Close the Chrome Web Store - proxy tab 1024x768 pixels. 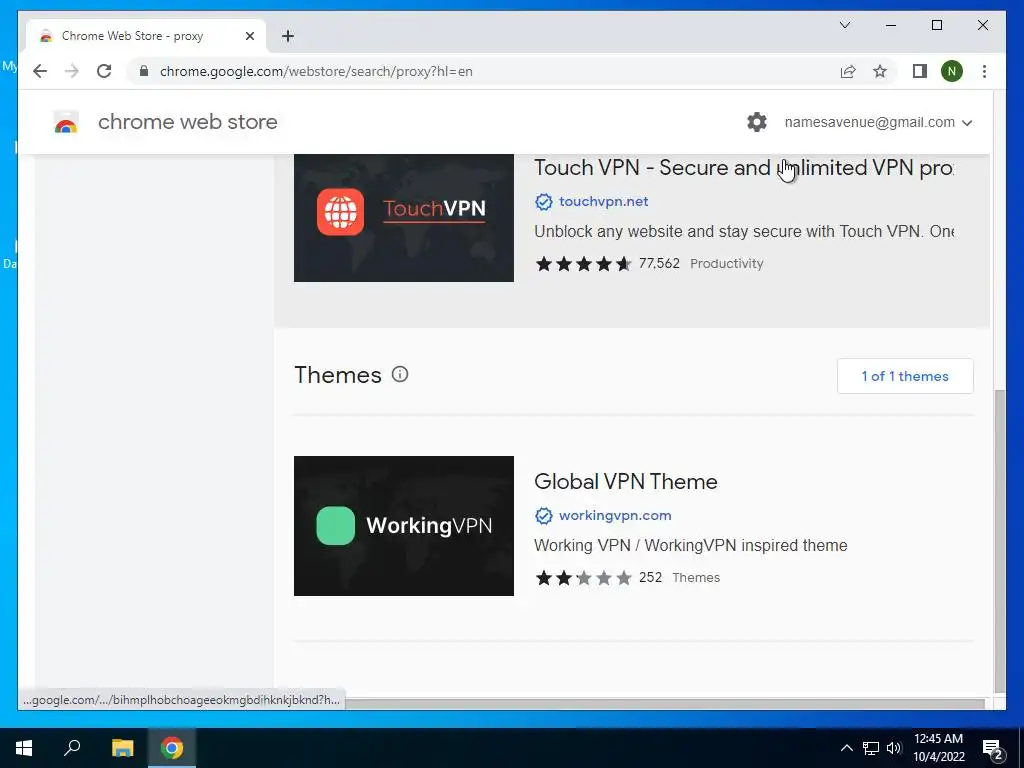249,36
